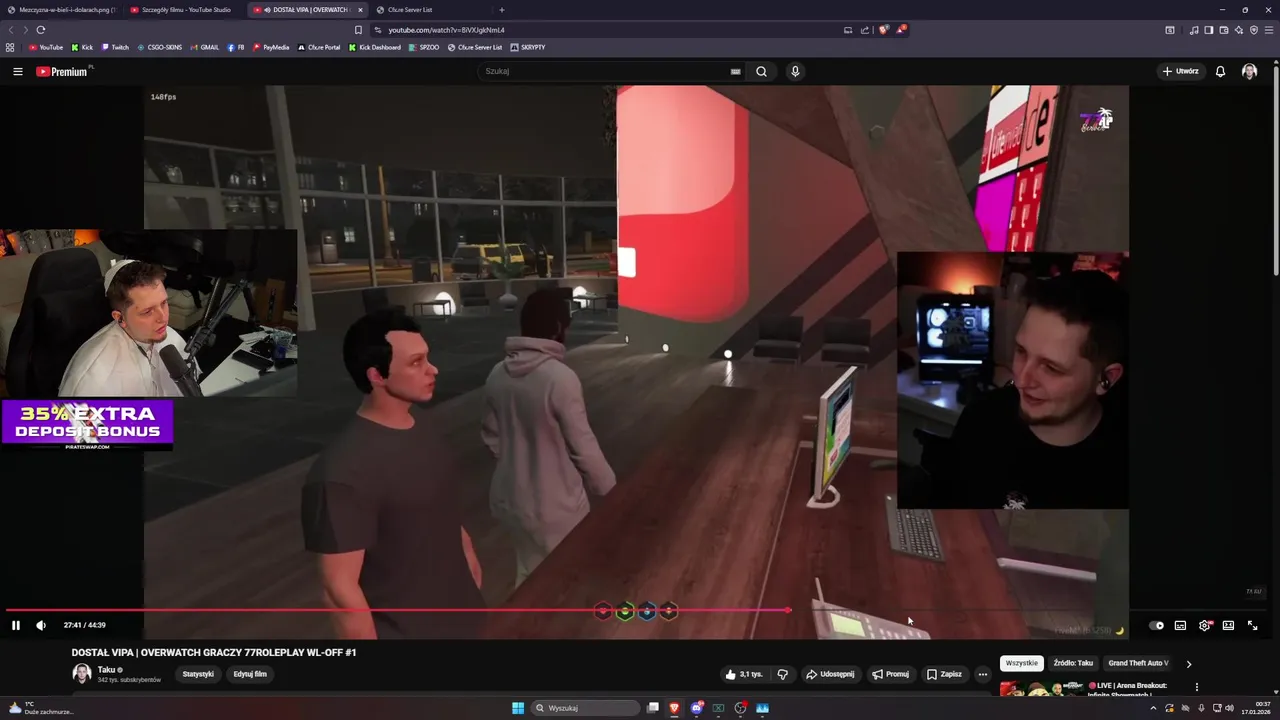Image resolution: width=1280 pixels, height=720 pixels.
Task: Open the Taku channel name link
Action: click(x=106, y=670)
